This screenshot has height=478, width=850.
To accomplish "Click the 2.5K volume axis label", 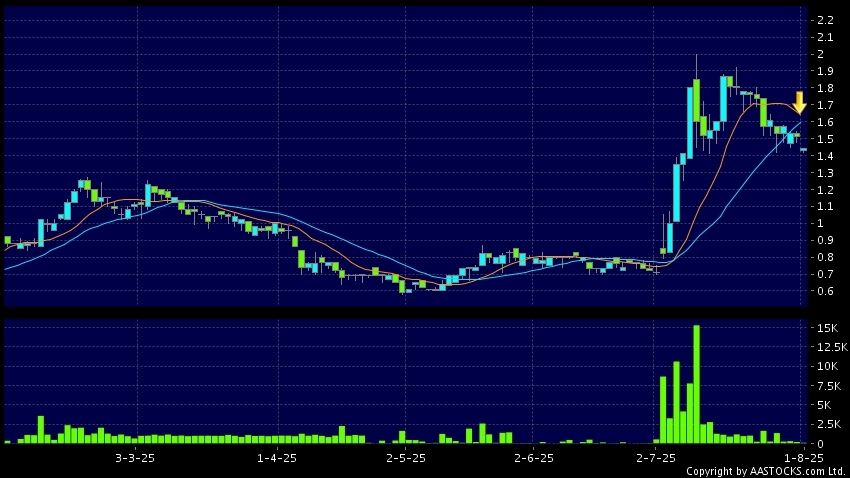I will click(x=829, y=424).
